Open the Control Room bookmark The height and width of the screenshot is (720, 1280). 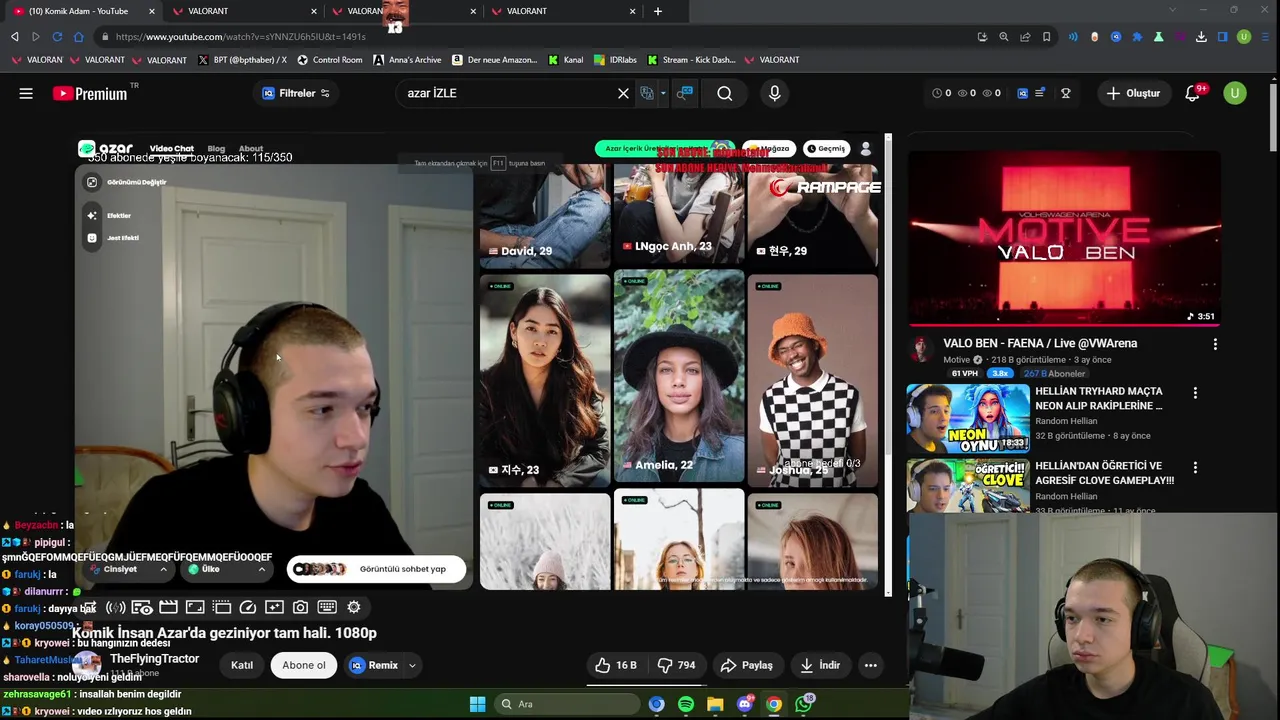point(330,60)
